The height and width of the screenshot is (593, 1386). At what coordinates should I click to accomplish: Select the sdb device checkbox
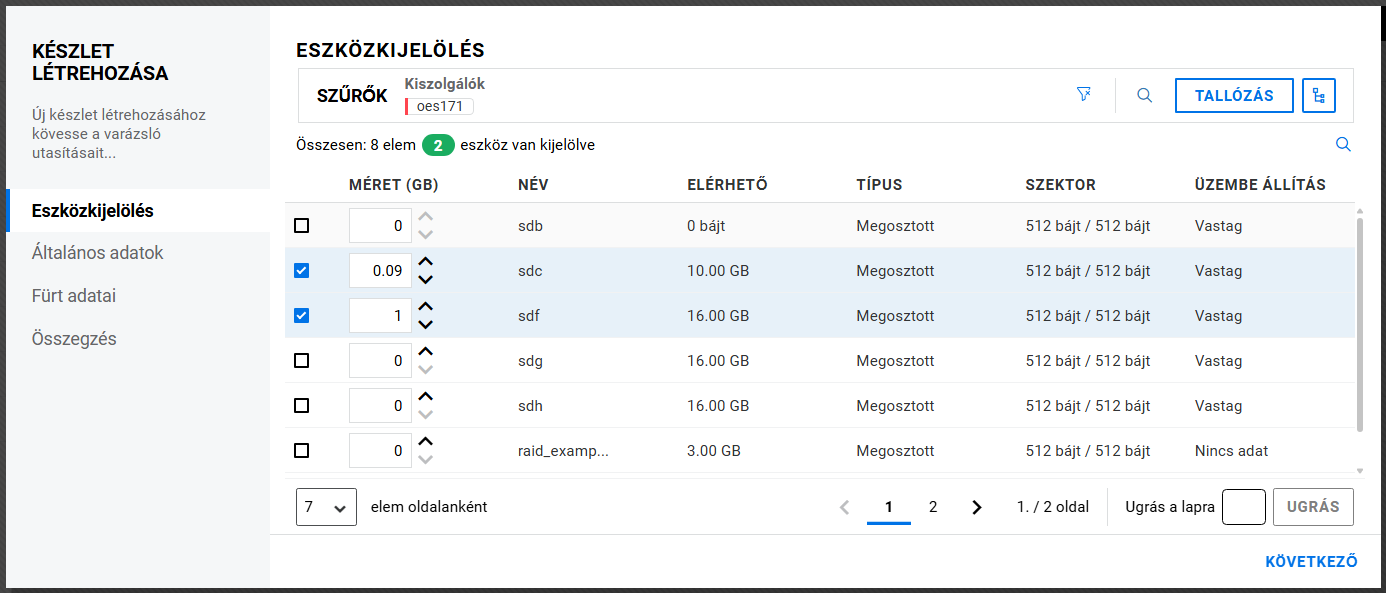point(302,226)
